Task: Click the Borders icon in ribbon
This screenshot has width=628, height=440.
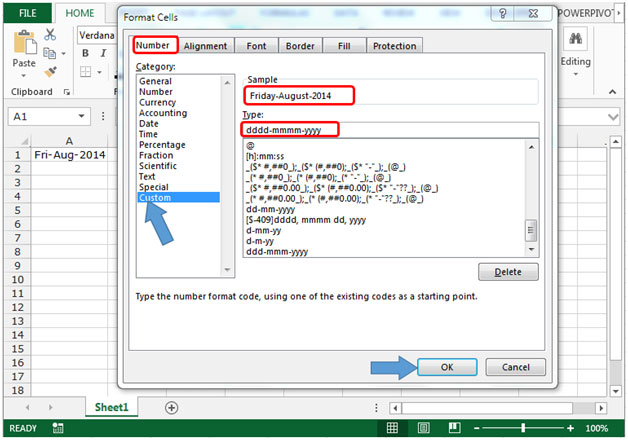Action: click(85, 72)
